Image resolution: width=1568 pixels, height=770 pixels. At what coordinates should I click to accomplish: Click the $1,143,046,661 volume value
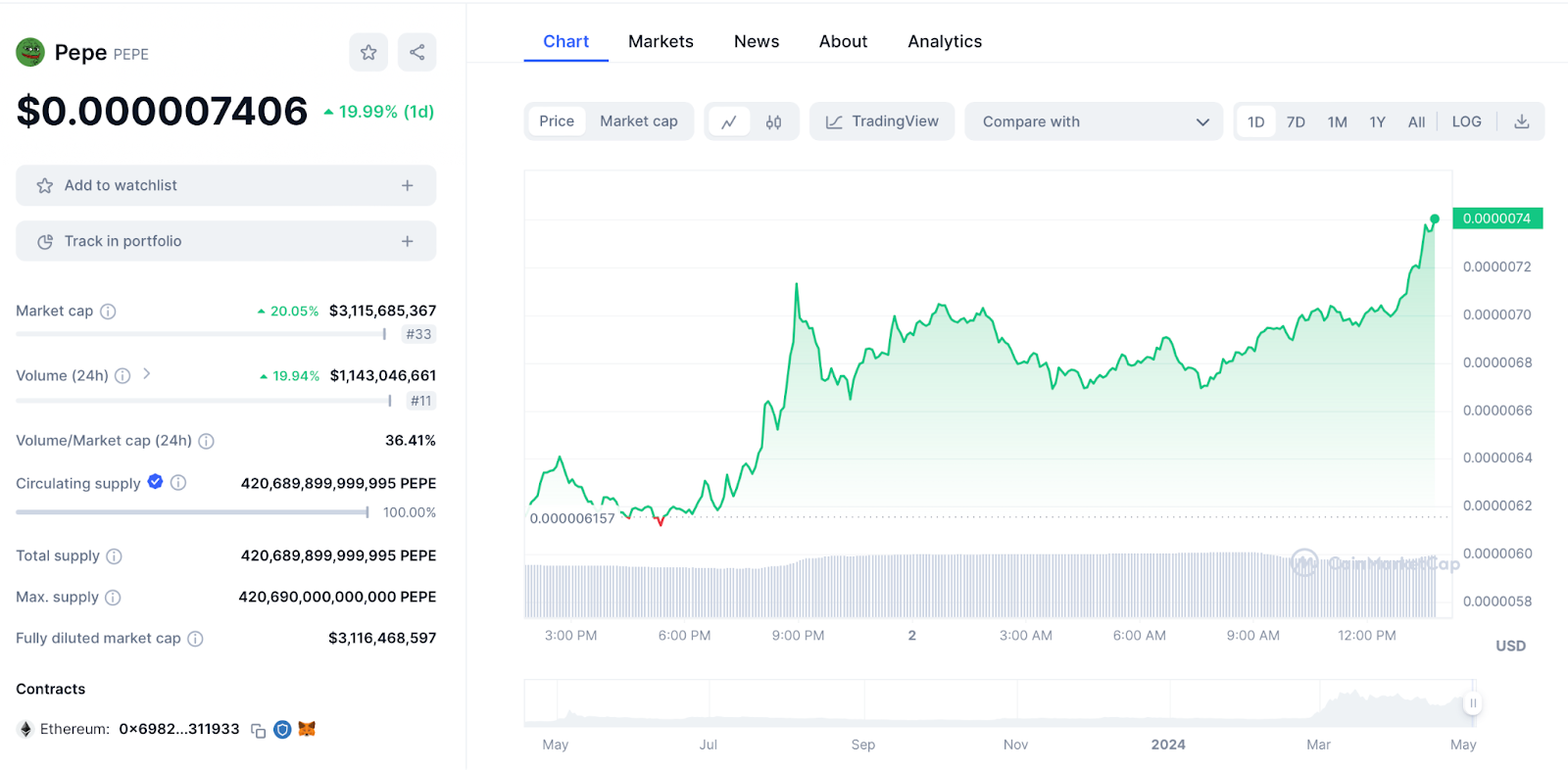click(383, 375)
